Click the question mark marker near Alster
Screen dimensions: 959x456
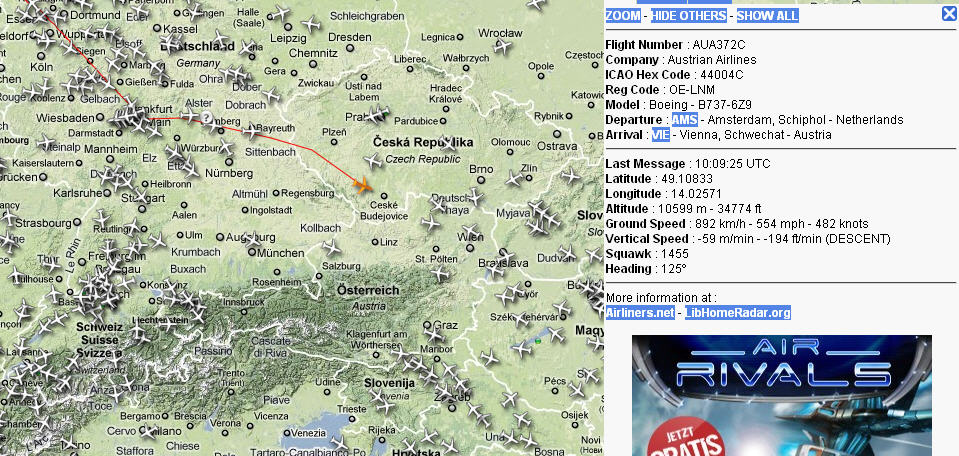click(207, 117)
